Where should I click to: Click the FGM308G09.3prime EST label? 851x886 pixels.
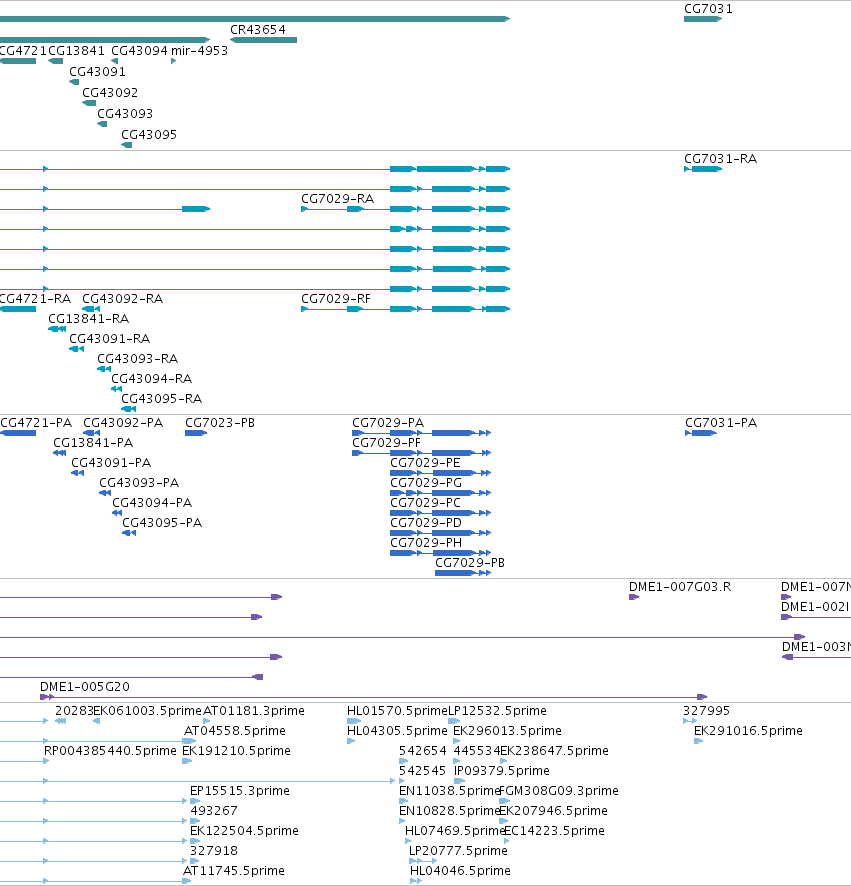point(559,791)
